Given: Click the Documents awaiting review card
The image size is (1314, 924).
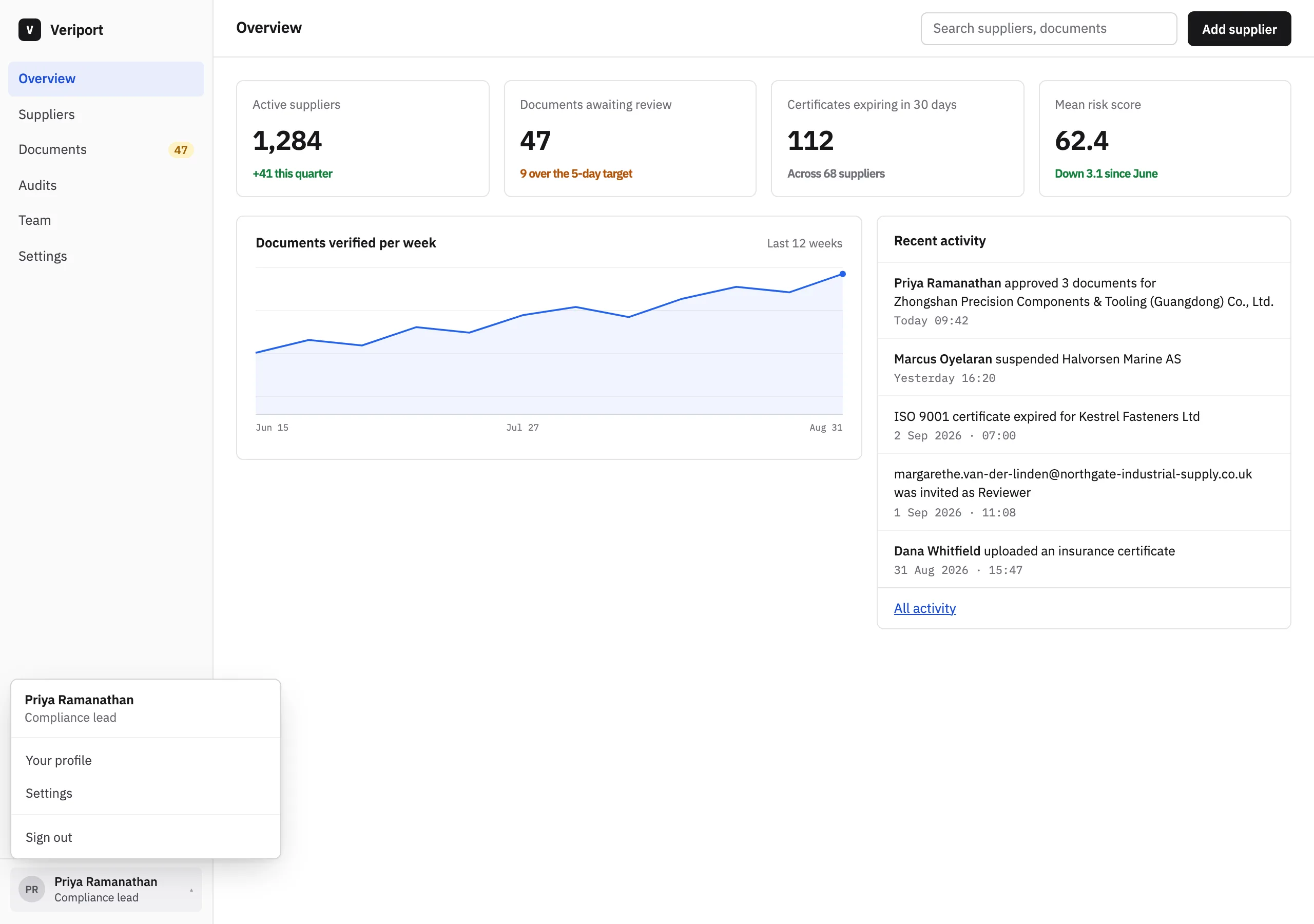Looking at the screenshot, I should point(629,139).
